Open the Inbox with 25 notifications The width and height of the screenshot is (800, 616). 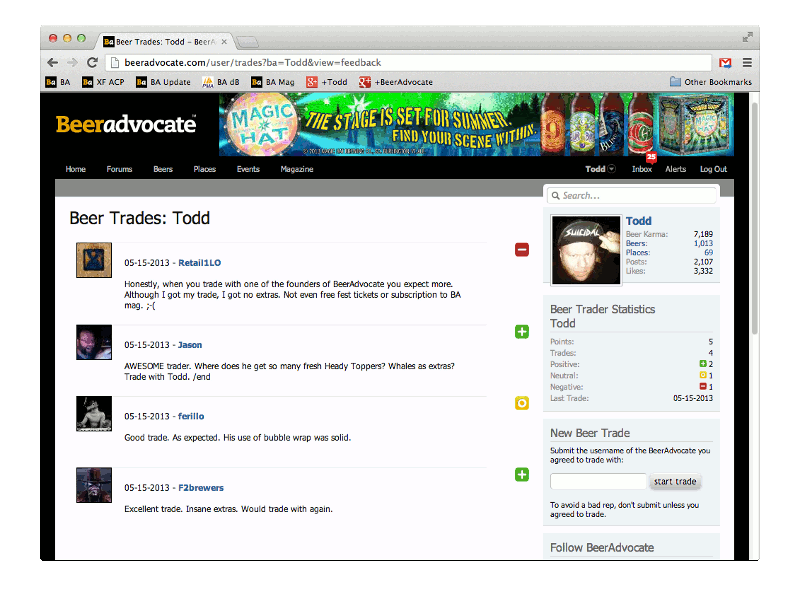[642, 169]
